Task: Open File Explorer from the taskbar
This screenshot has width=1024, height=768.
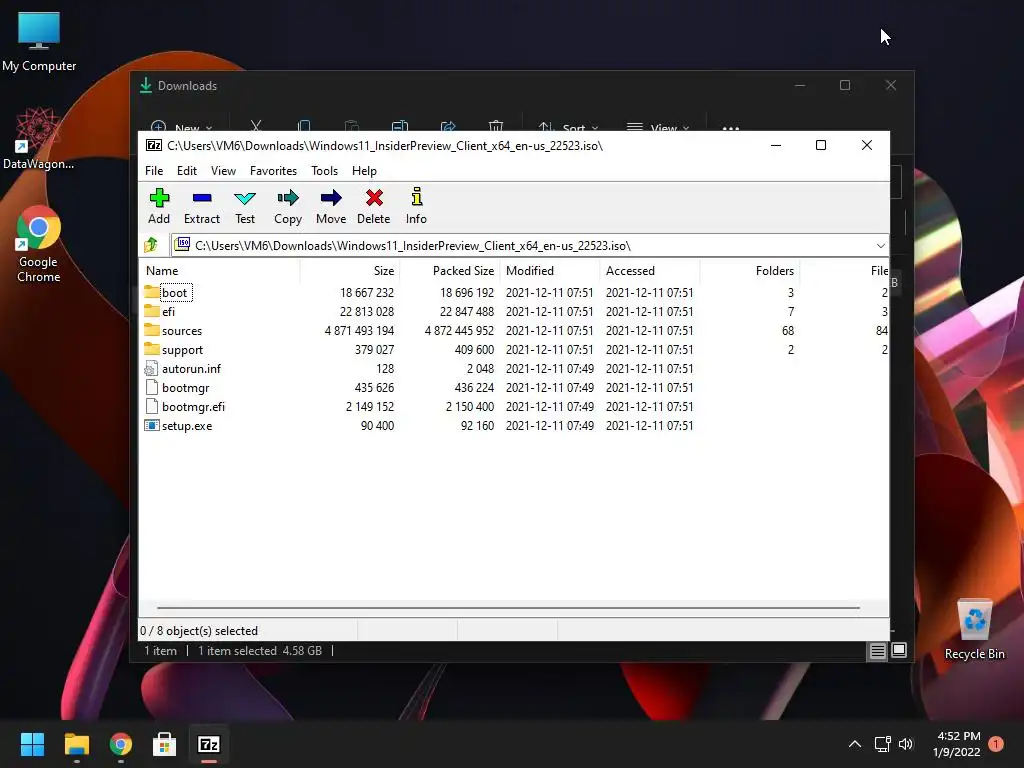Action: [x=76, y=744]
